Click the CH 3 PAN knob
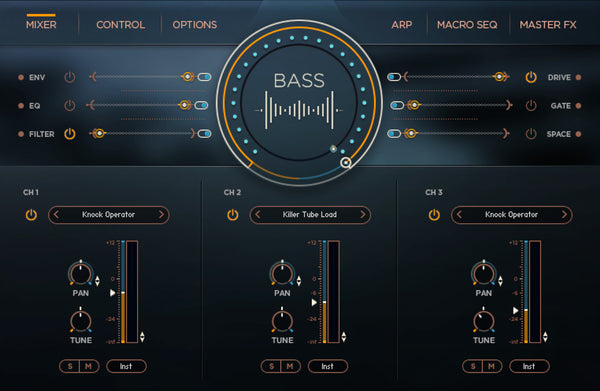Screen dimensions: 600x391 click(484, 274)
